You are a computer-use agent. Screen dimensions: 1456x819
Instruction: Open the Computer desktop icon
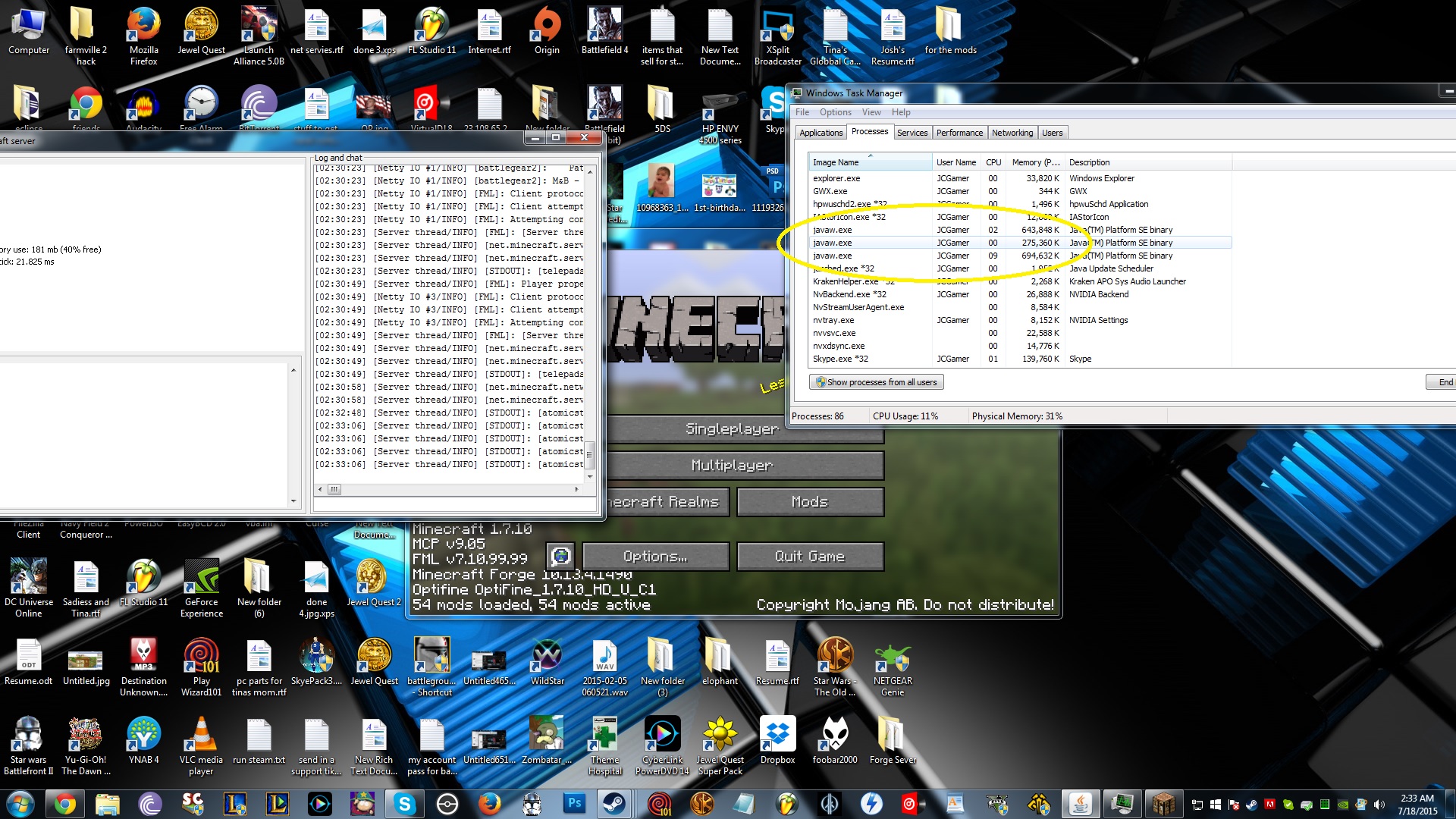tap(29, 32)
